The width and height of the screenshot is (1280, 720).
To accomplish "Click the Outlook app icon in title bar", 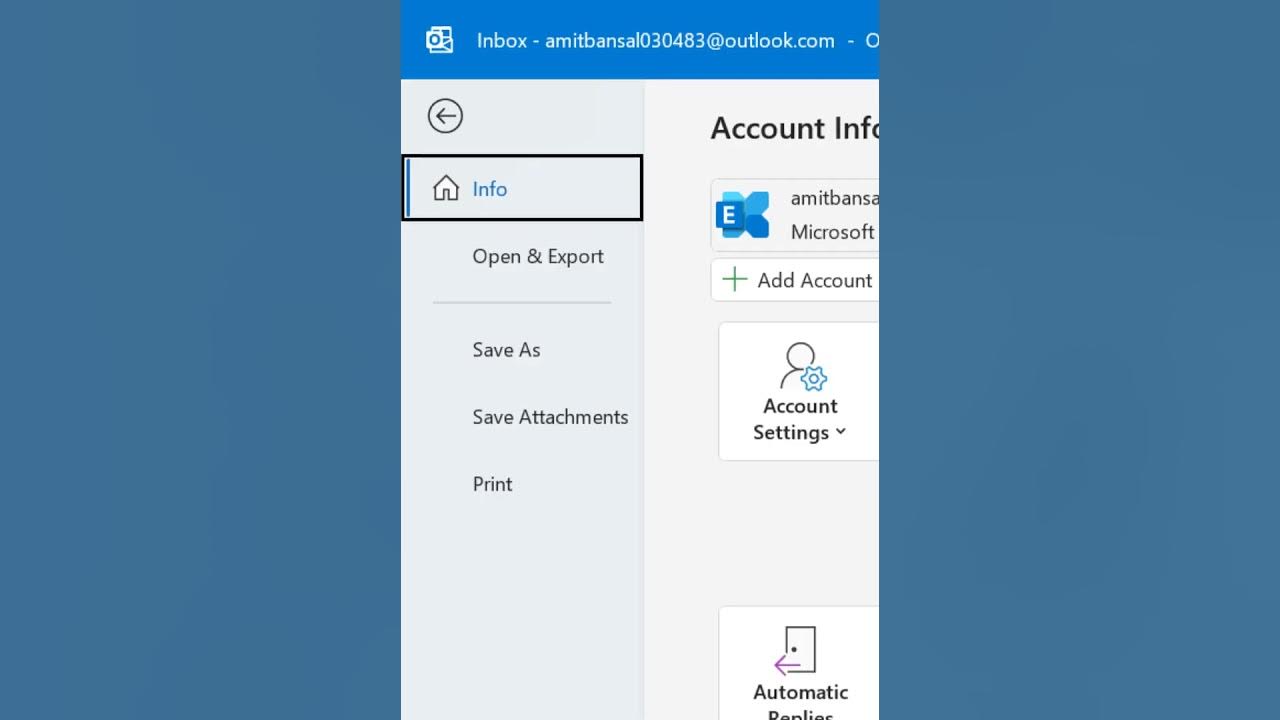I will pos(440,40).
